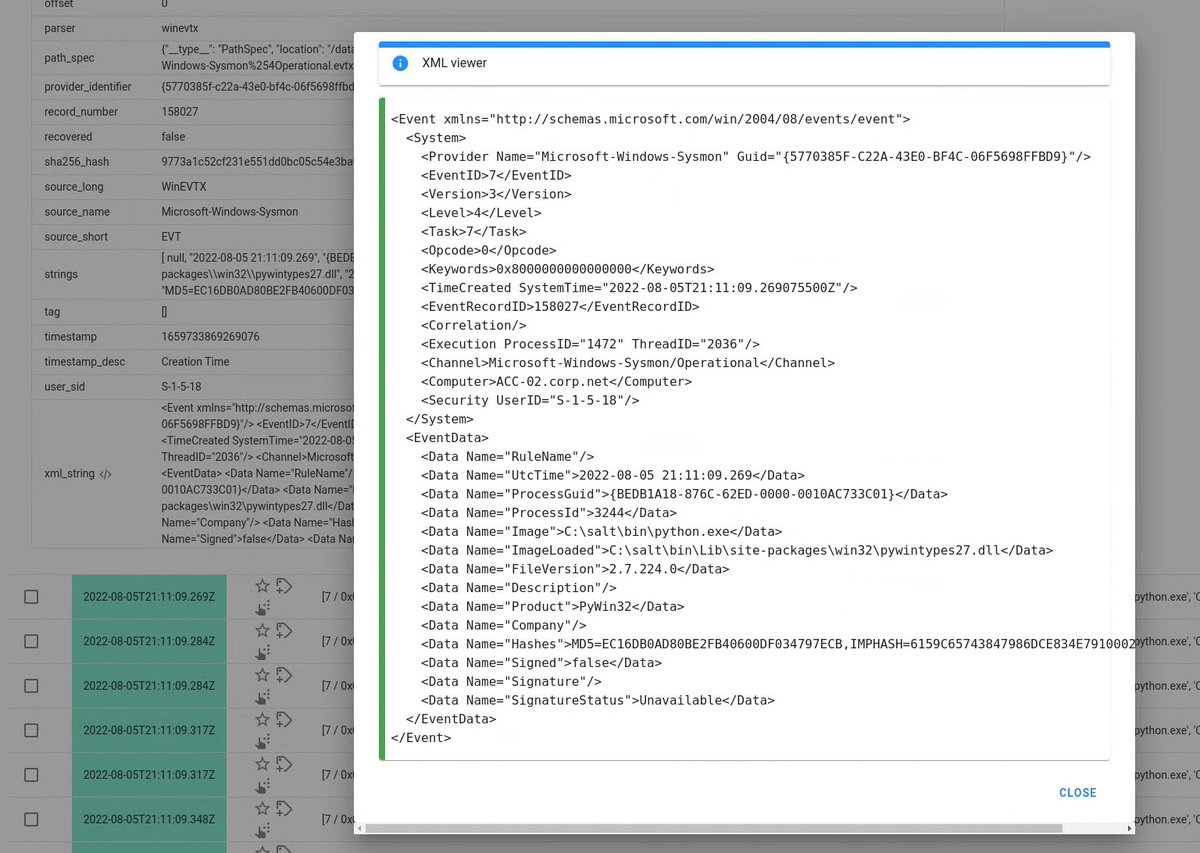The width and height of the screenshot is (1200, 853).
Task: Click the record_number value 158027
Action: (x=180, y=112)
